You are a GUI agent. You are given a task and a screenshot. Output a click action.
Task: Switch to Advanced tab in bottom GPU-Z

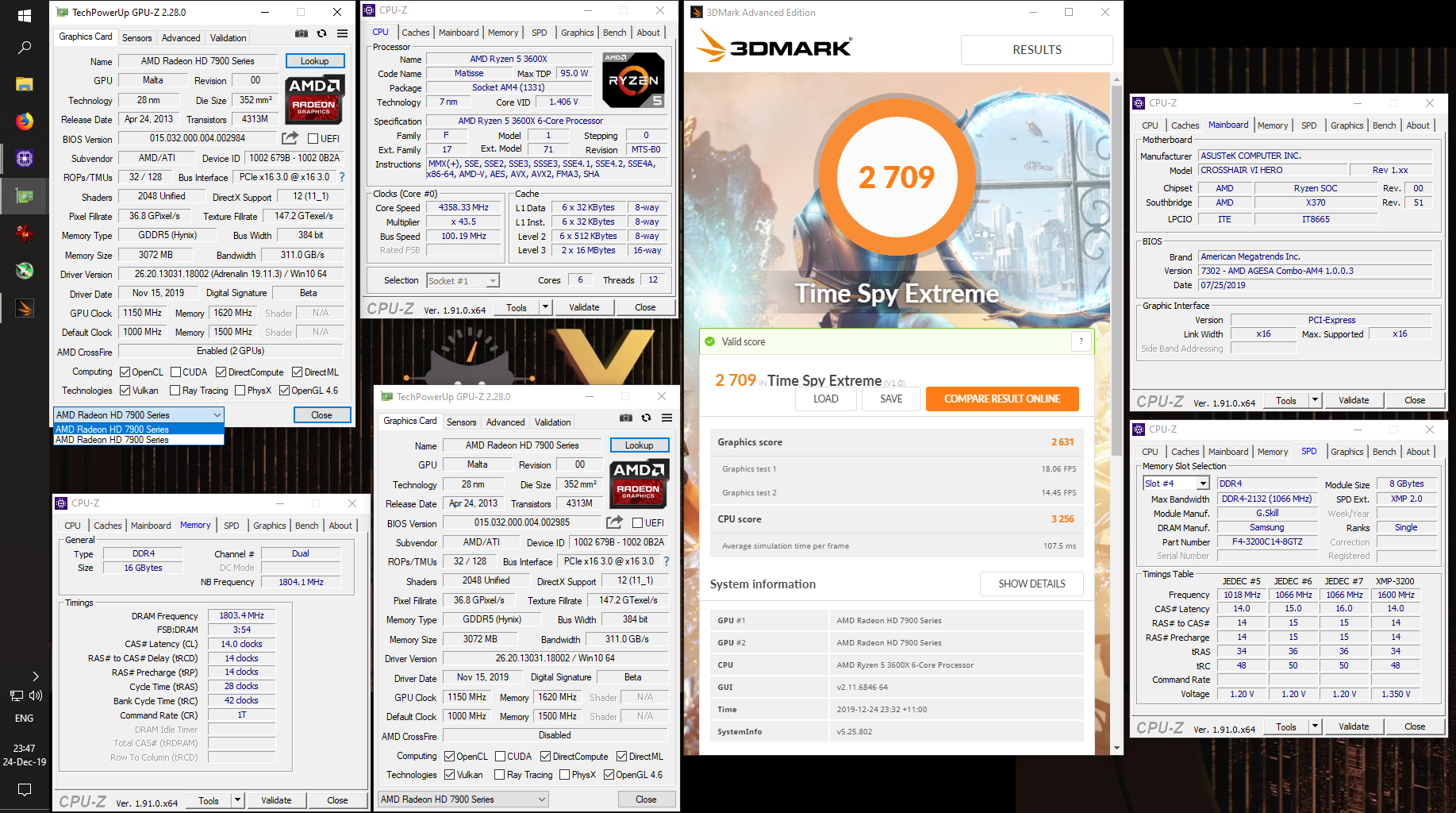(x=505, y=422)
